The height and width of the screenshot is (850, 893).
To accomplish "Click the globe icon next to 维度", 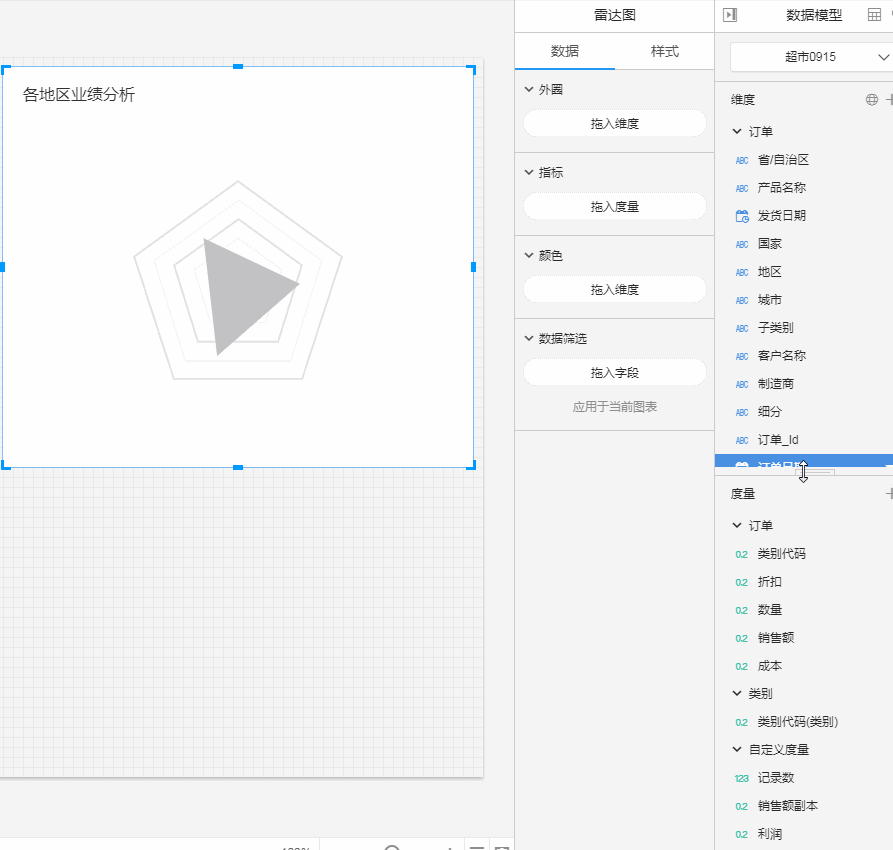I will pyautogui.click(x=871, y=100).
